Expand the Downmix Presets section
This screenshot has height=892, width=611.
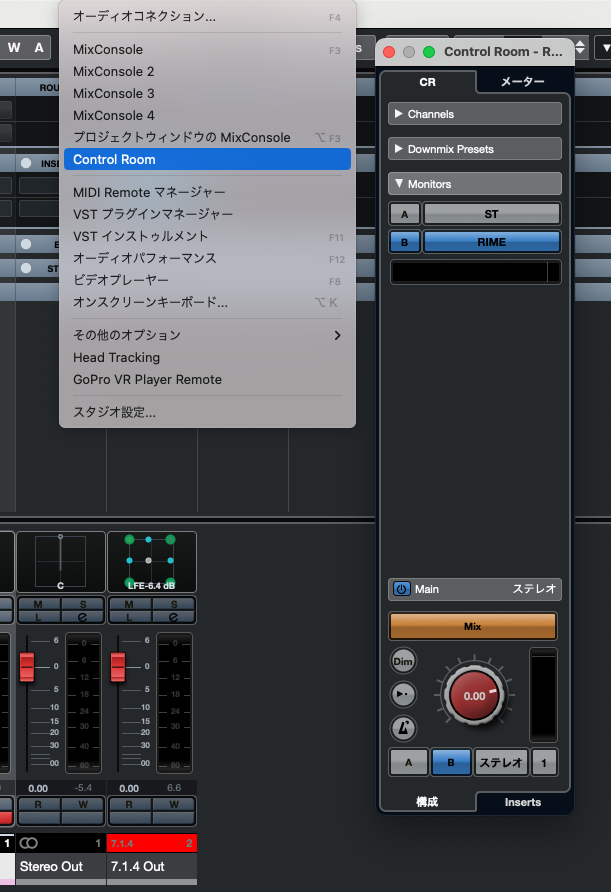(474, 149)
